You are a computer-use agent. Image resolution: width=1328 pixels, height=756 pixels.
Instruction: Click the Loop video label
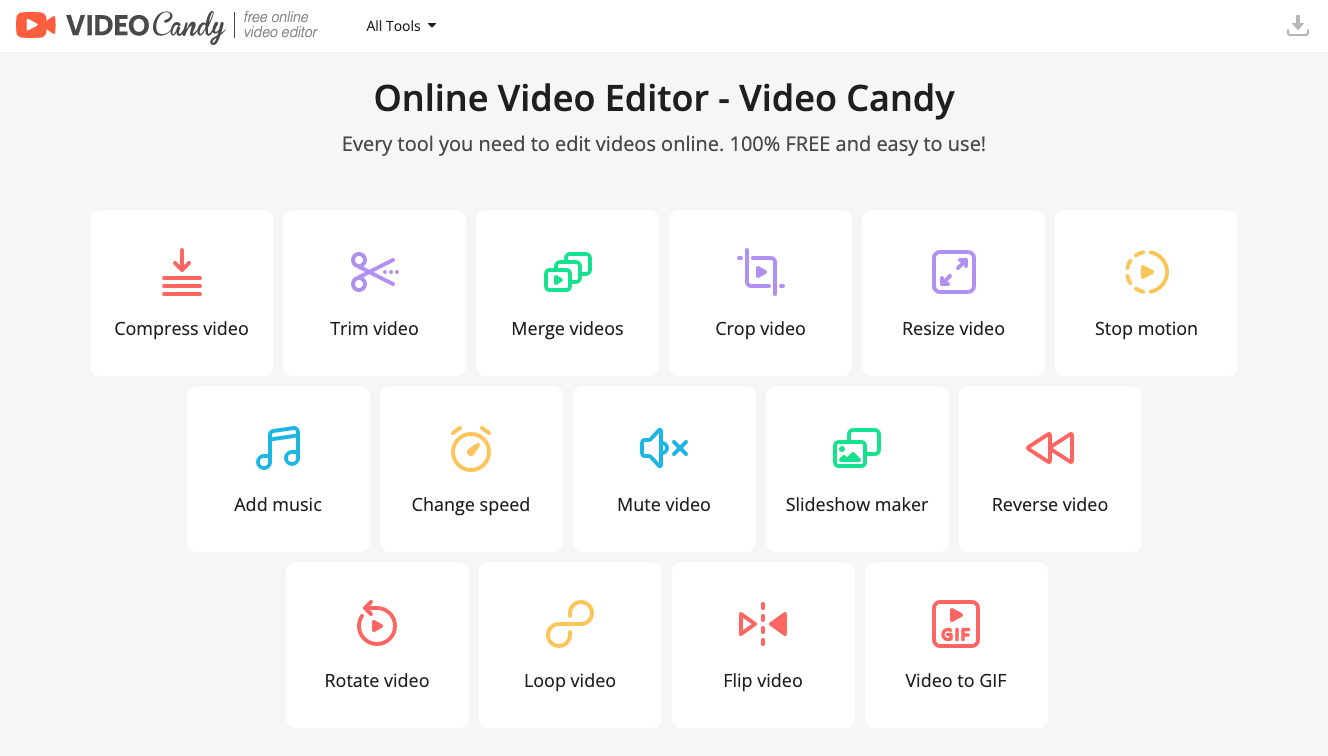coord(570,681)
